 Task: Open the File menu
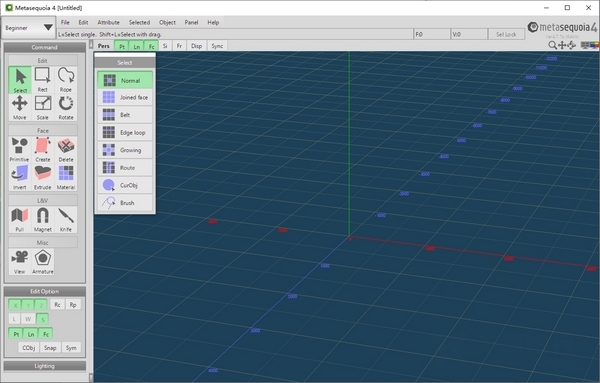tap(65, 22)
